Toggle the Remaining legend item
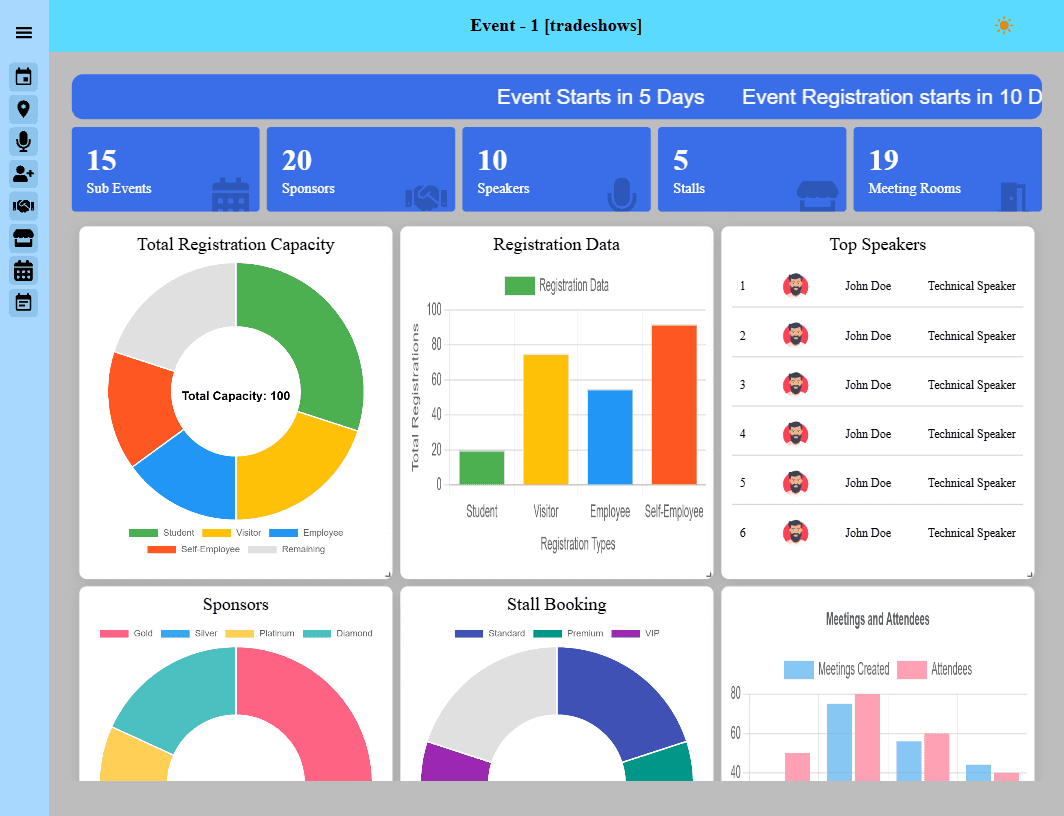 point(286,549)
